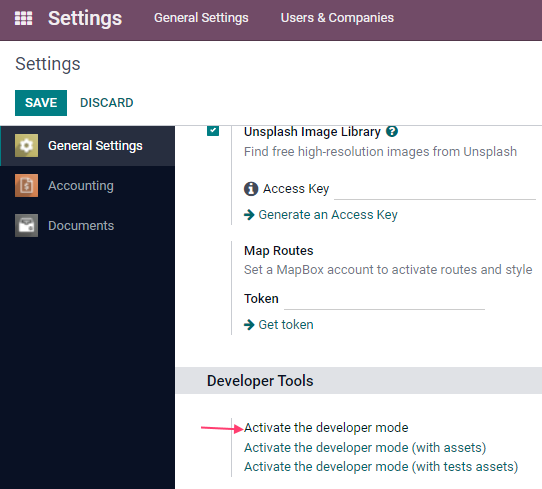The image size is (542, 489).
Task: Activate developer mode with tests assets
Action: [x=381, y=467]
